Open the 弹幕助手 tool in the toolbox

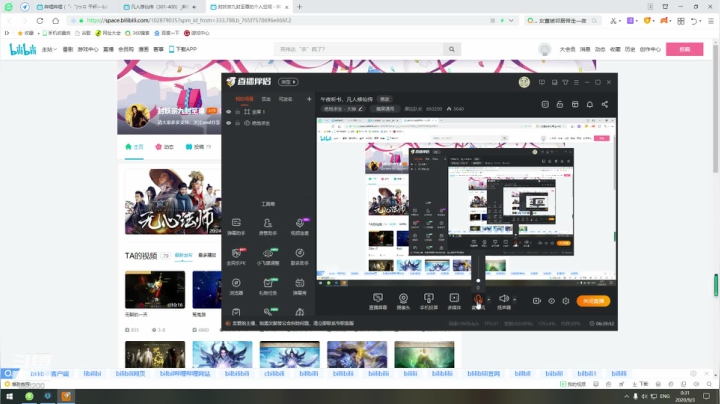point(236,226)
